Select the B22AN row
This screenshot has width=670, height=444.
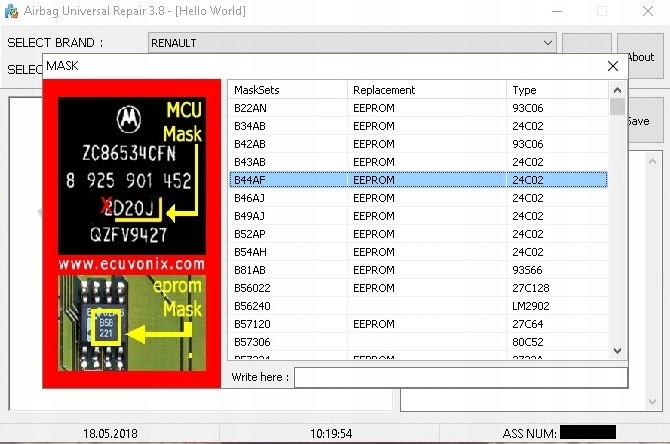tap(418, 108)
